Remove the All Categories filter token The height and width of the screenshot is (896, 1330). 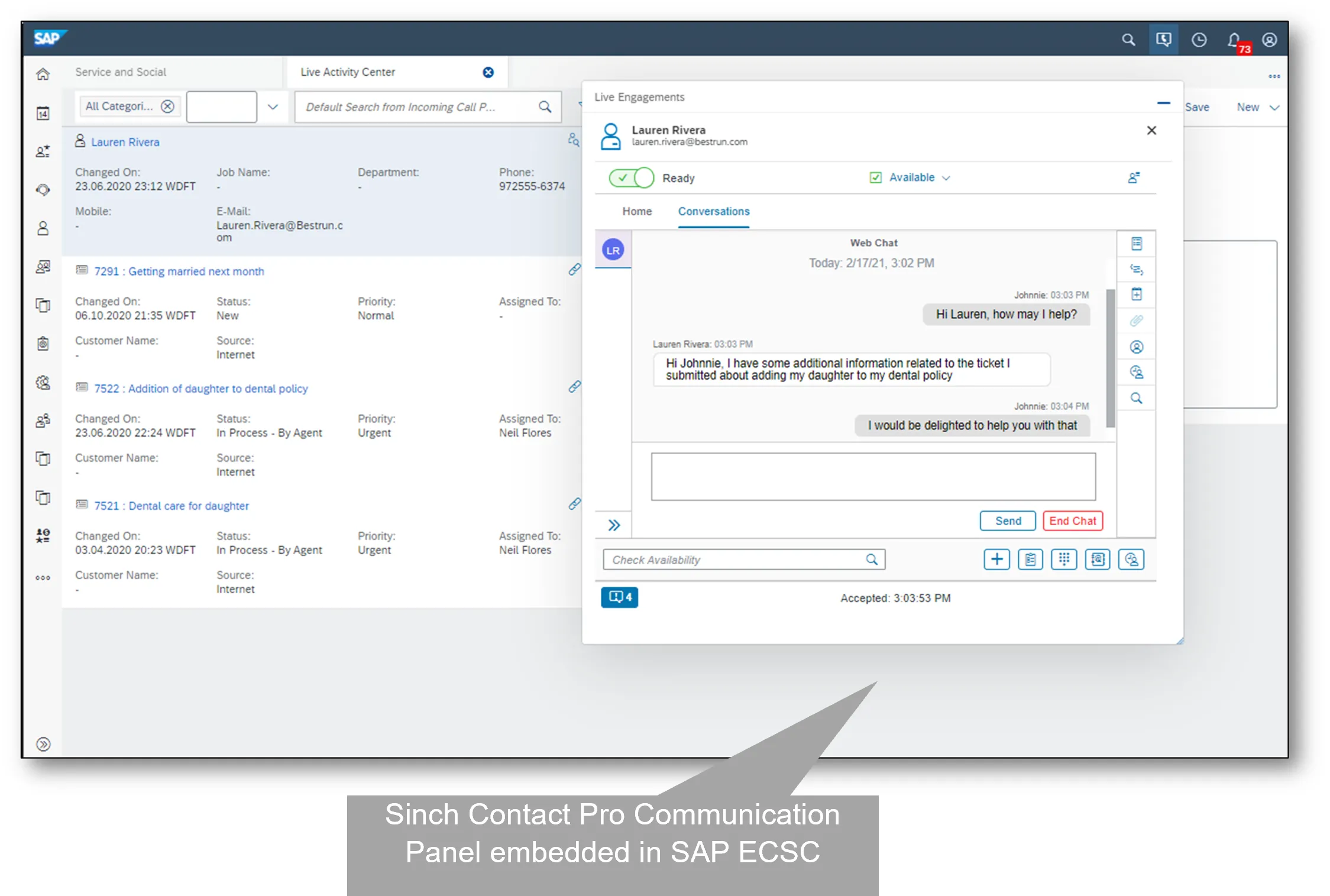[x=168, y=106]
